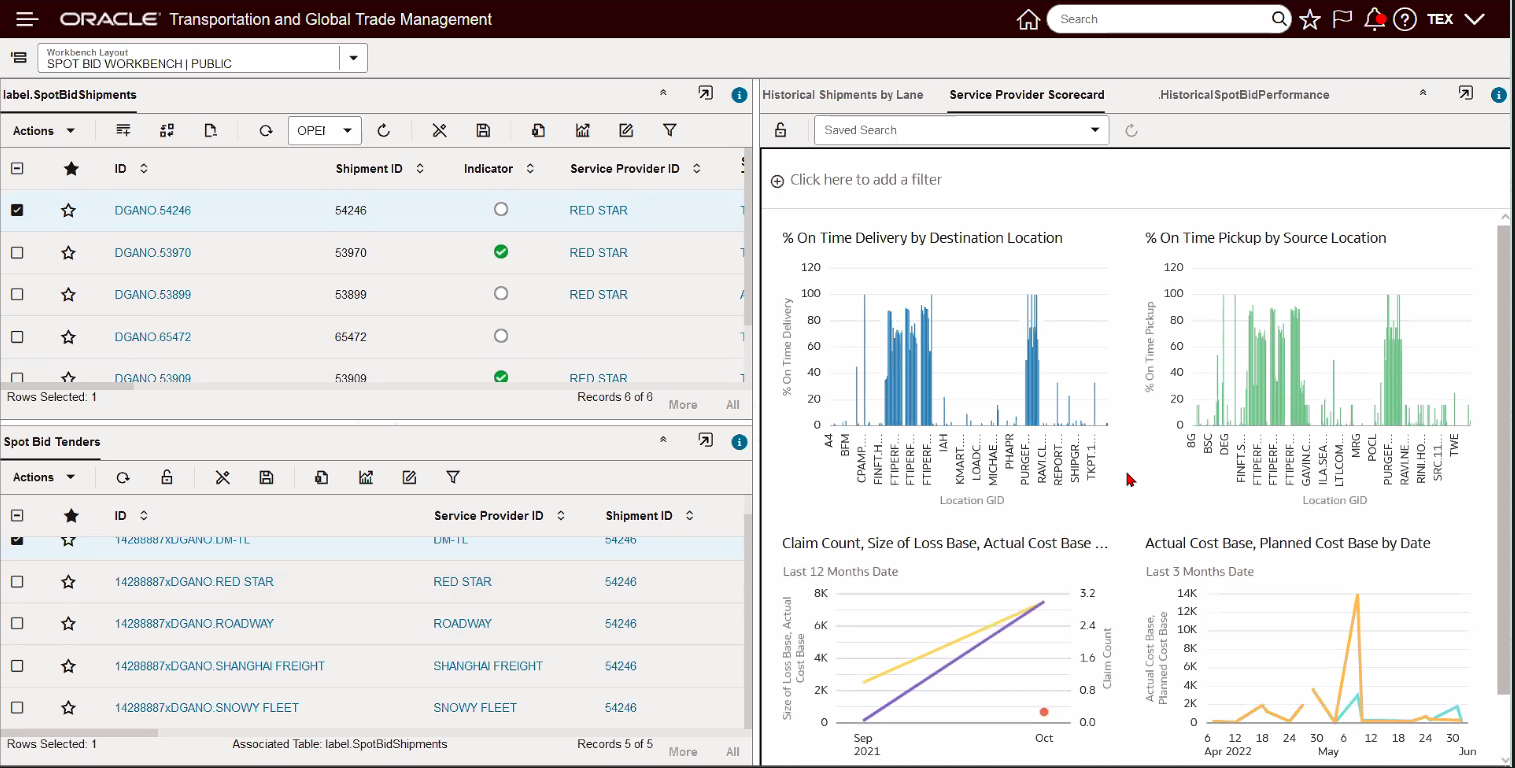Click the Home icon in header
The image size is (1515, 768).
pos(1028,19)
